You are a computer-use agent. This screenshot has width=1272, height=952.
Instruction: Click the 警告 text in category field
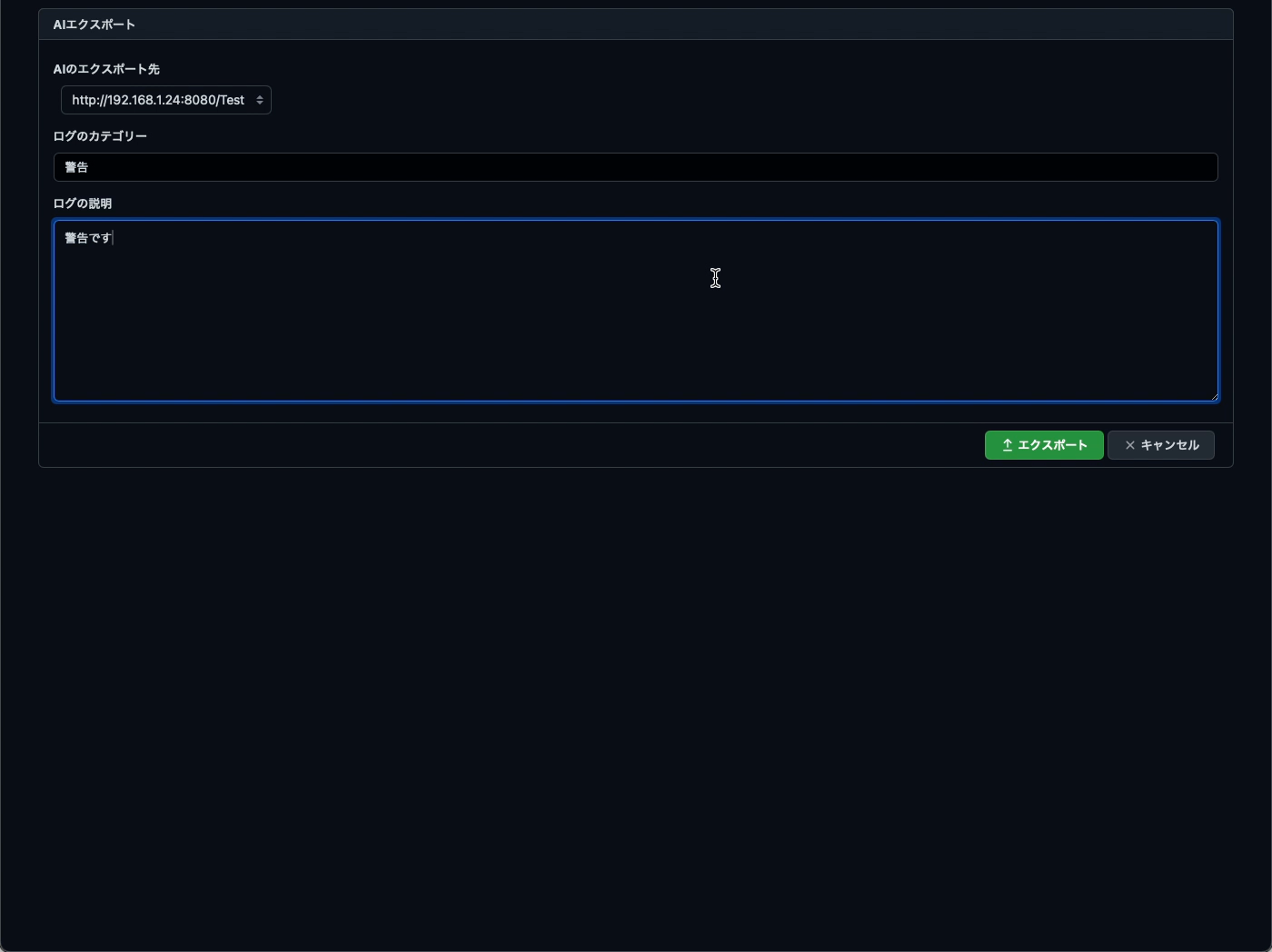76,167
